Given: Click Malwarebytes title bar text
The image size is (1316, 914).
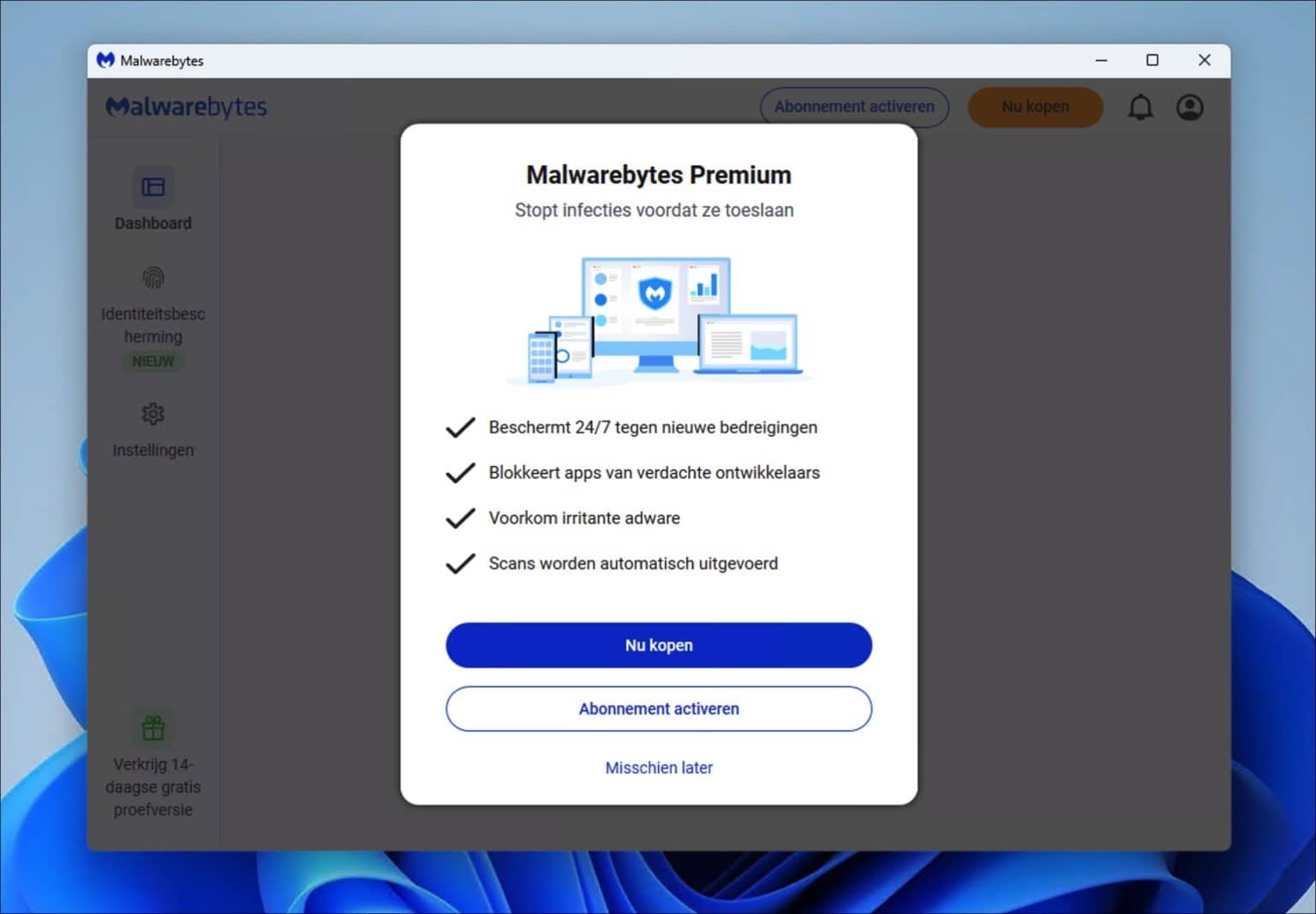Looking at the screenshot, I should pyautogui.click(x=162, y=61).
